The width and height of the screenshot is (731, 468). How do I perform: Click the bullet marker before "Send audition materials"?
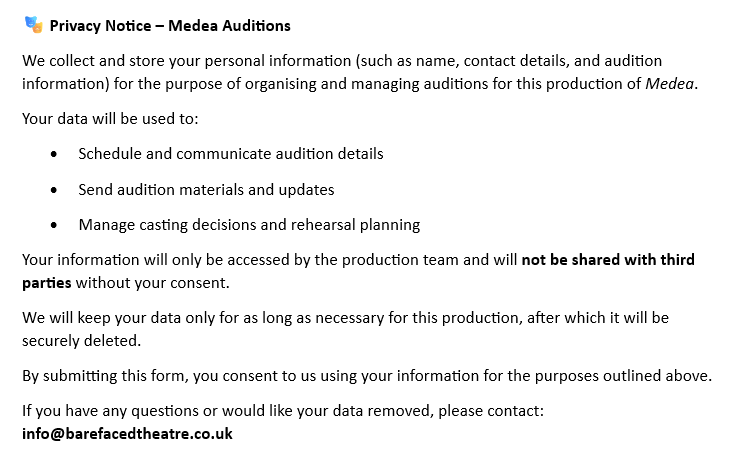click(53, 190)
